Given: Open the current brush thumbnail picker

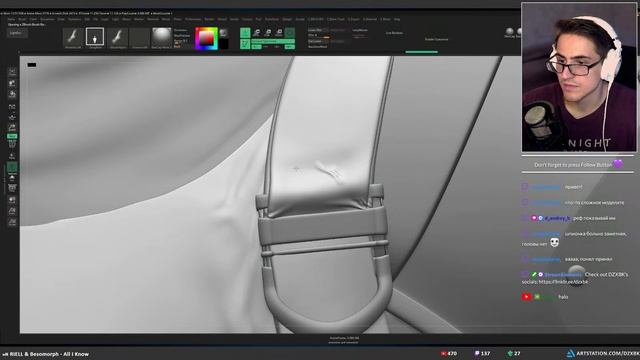Looking at the screenshot, I should (73, 38).
